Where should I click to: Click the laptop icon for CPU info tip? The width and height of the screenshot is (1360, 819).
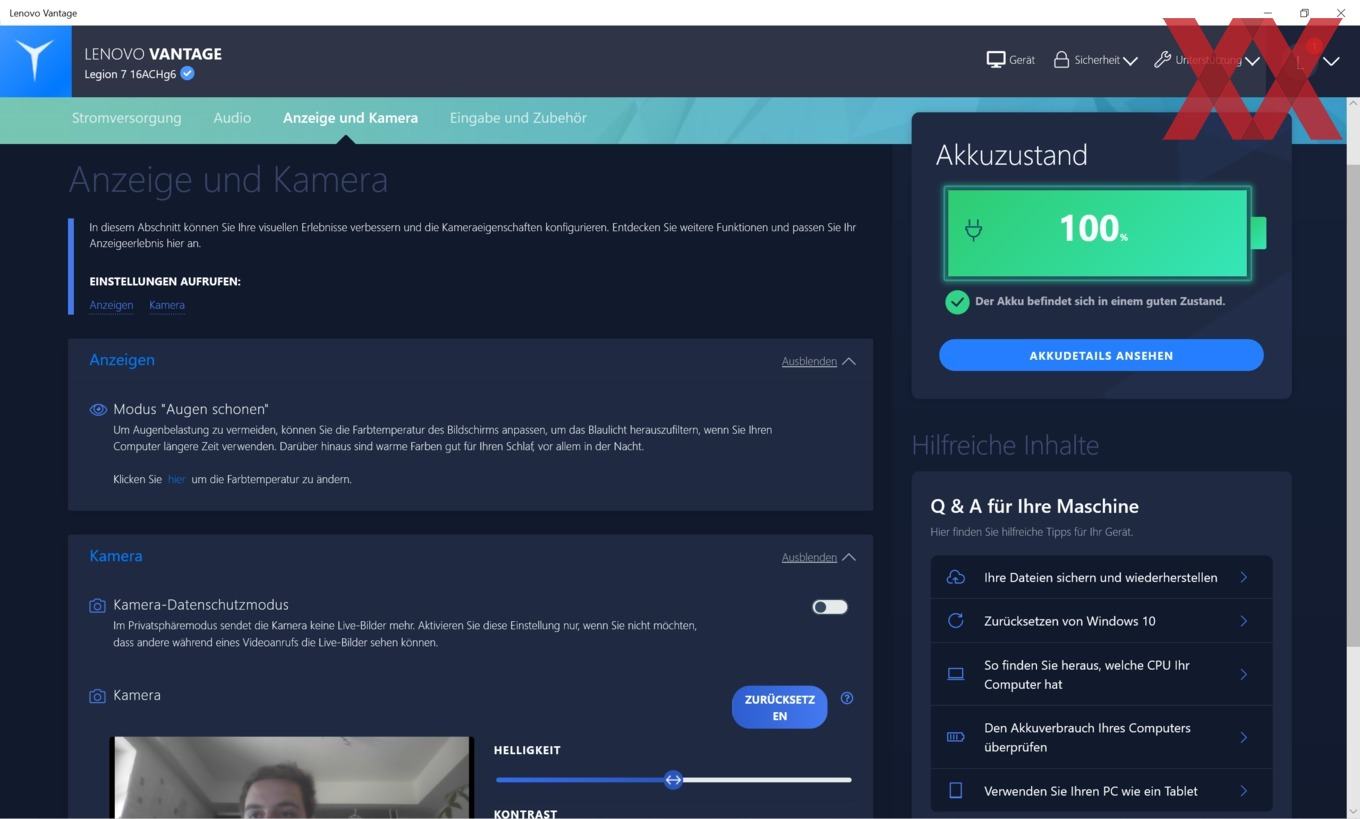(955, 674)
